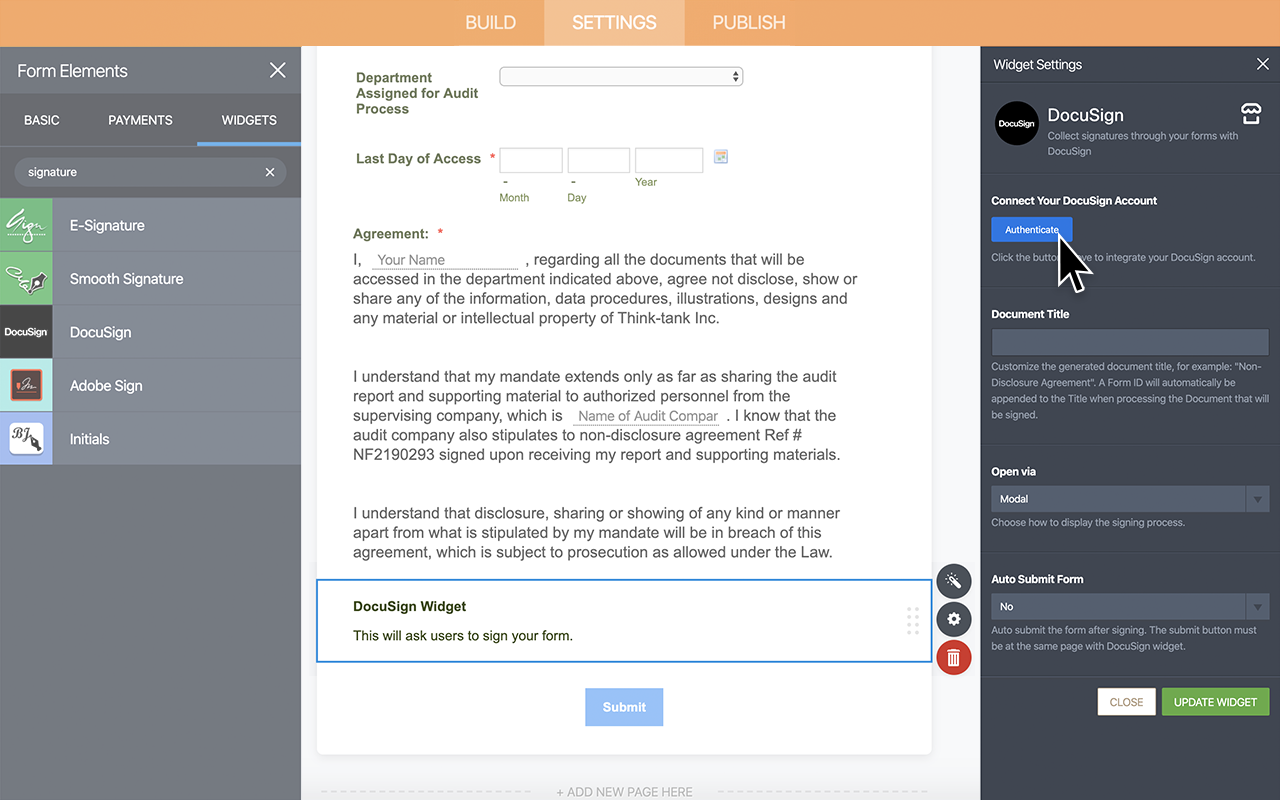The height and width of the screenshot is (800, 1280).
Task: Click the Submit button on the form
Action: click(624, 707)
